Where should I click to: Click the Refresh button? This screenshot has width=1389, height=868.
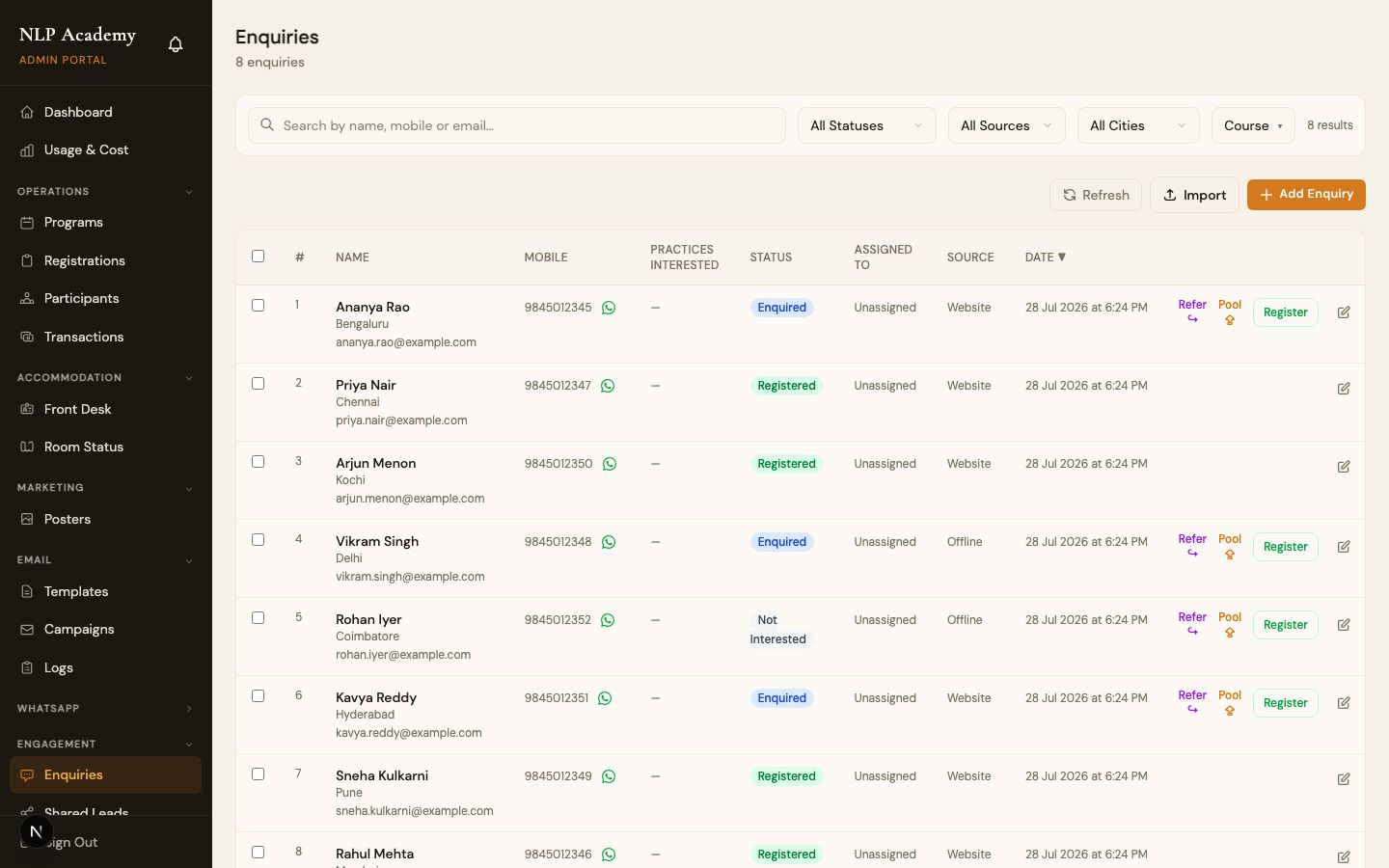pos(1096,195)
